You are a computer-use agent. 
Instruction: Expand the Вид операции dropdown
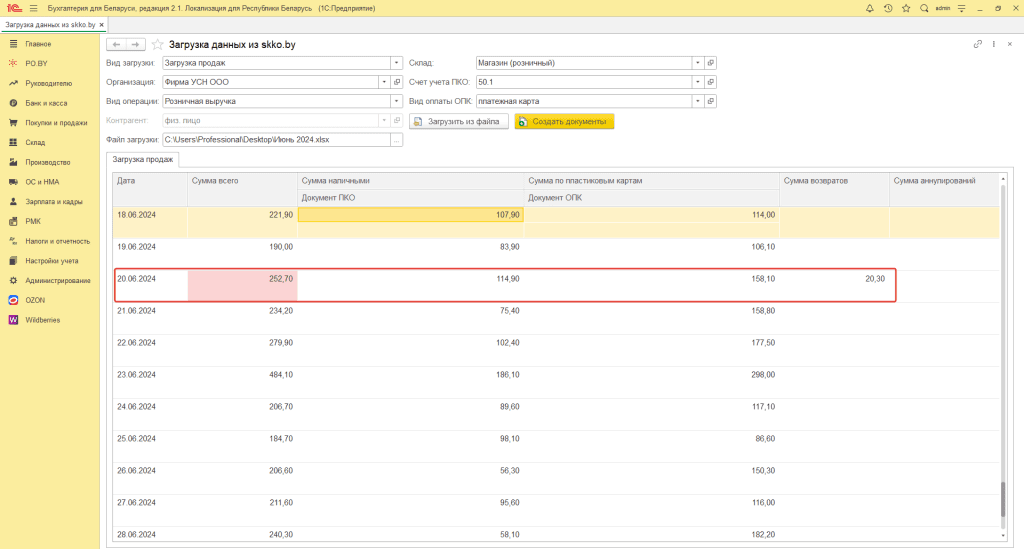click(397, 101)
